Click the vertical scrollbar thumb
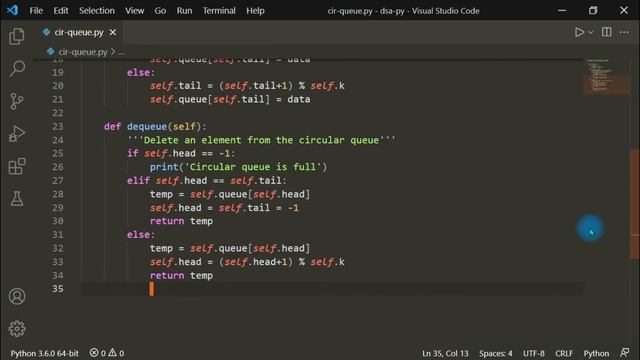This screenshot has height=360, width=640. pyautogui.click(x=634, y=204)
